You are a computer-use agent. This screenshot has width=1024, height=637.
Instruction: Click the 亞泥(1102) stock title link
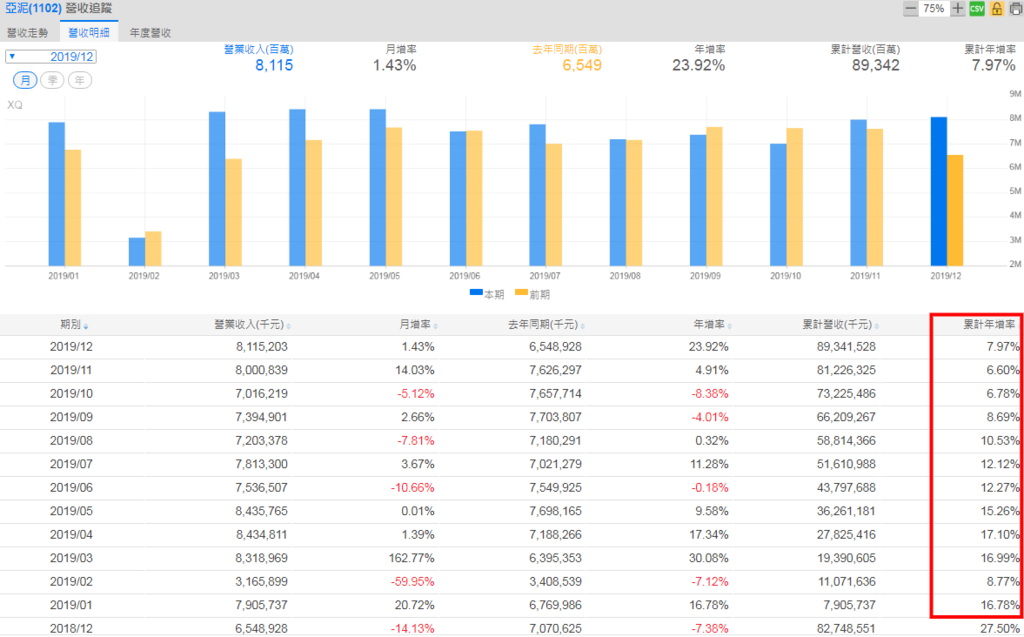33,8
